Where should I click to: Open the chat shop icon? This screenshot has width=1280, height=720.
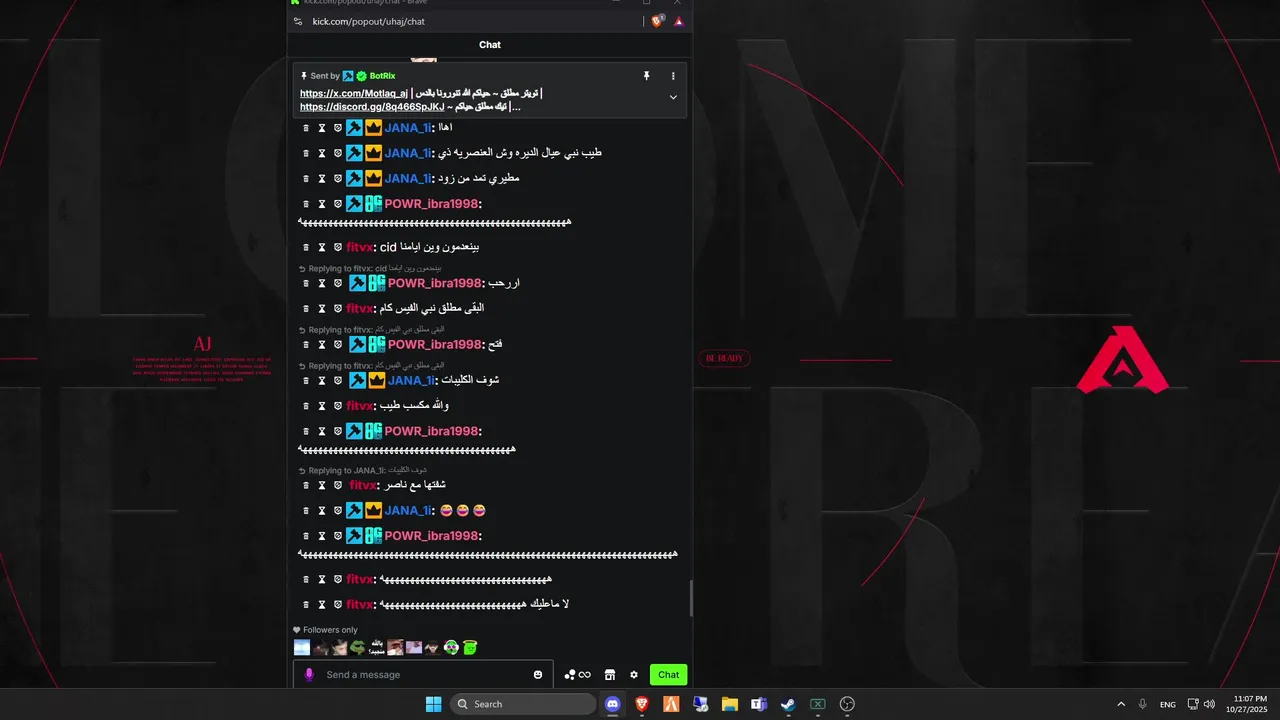(x=610, y=675)
